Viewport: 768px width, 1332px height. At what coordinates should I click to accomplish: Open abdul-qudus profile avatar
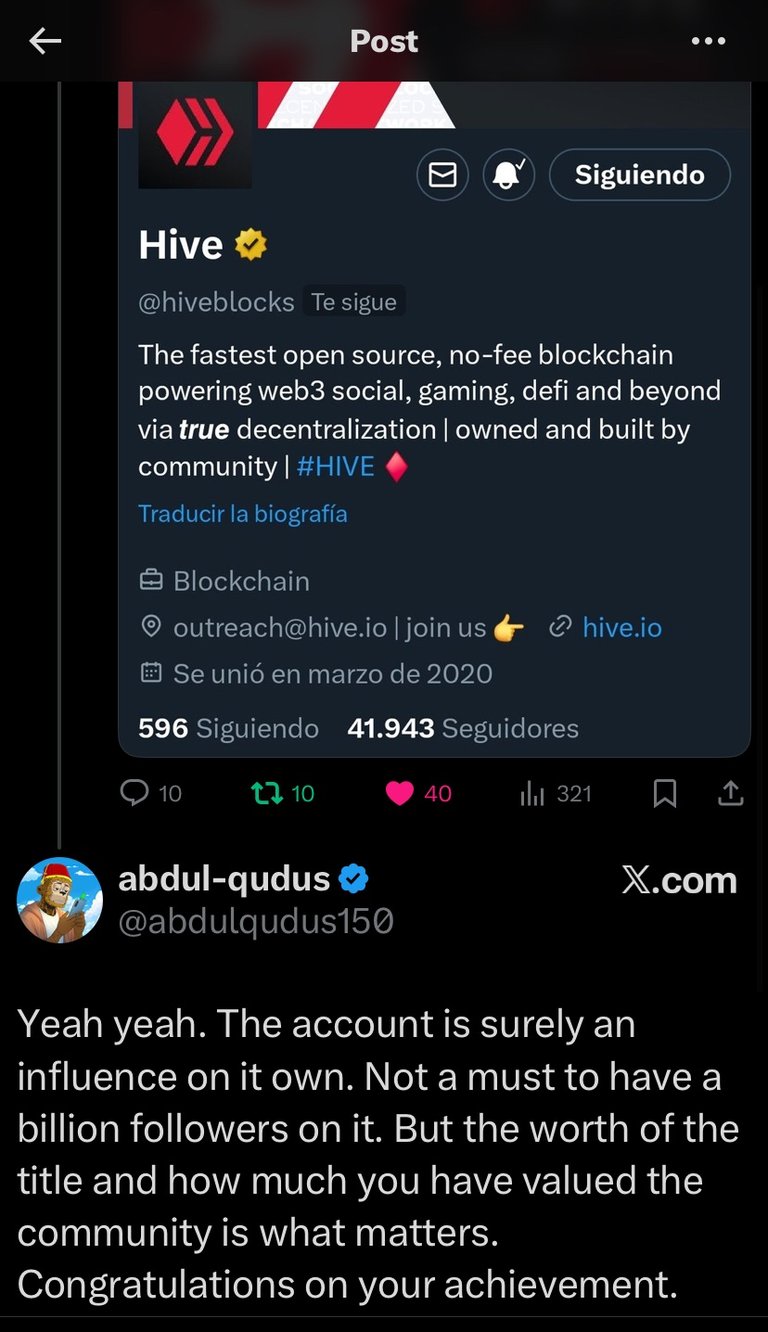click(x=60, y=899)
